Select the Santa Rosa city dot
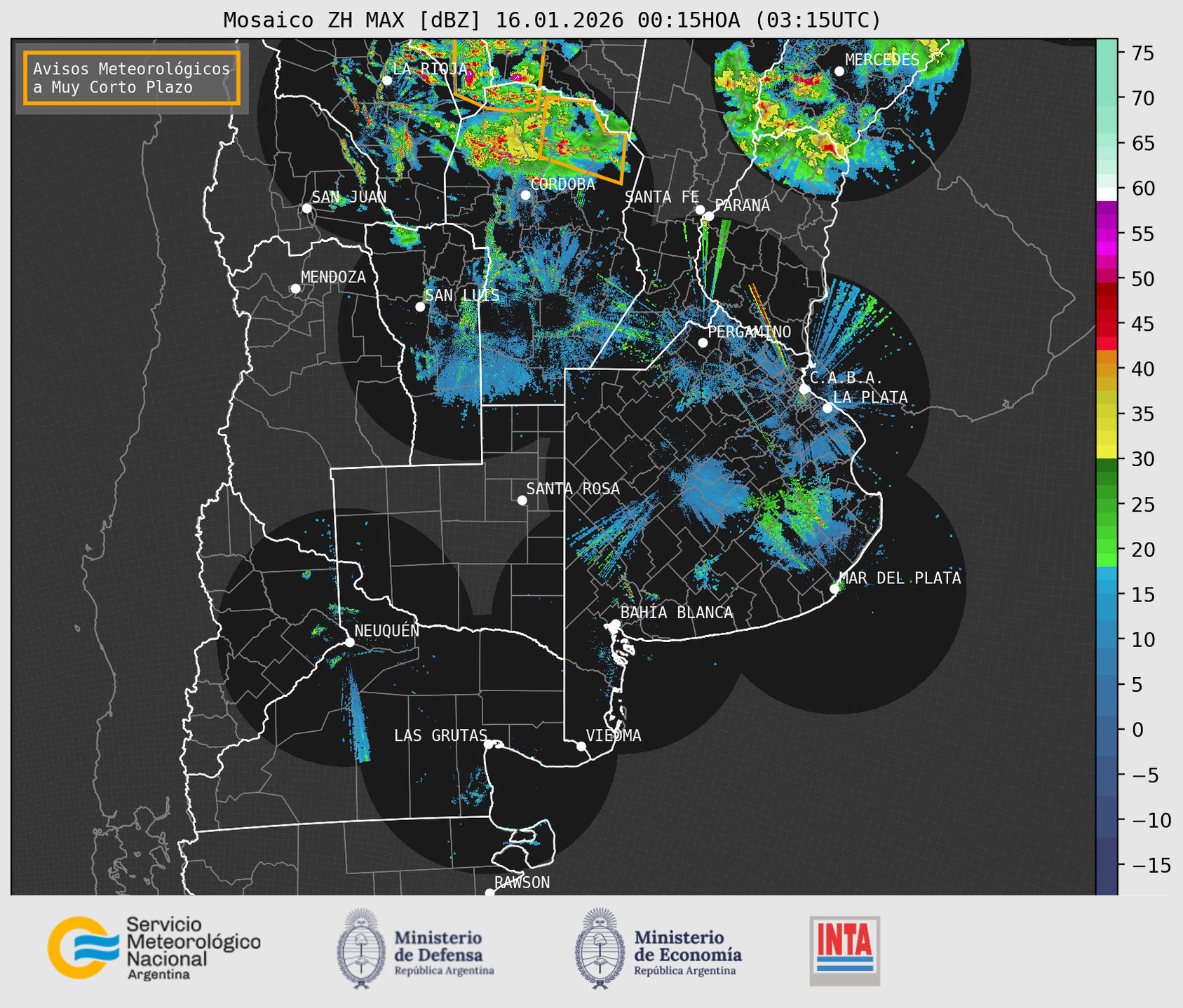The width and height of the screenshot is (1183, 1008). pos(522,500)
